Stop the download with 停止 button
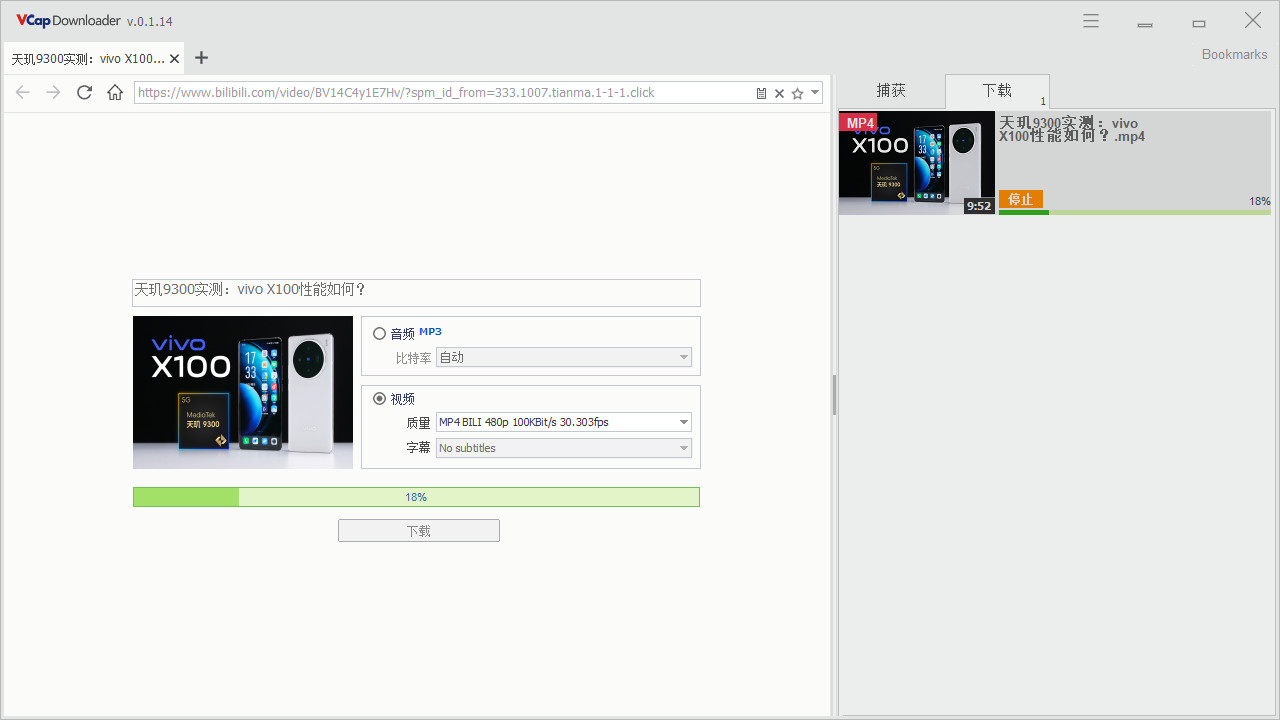Viewport: 1280px width, 720px height. coord(1021,199)
